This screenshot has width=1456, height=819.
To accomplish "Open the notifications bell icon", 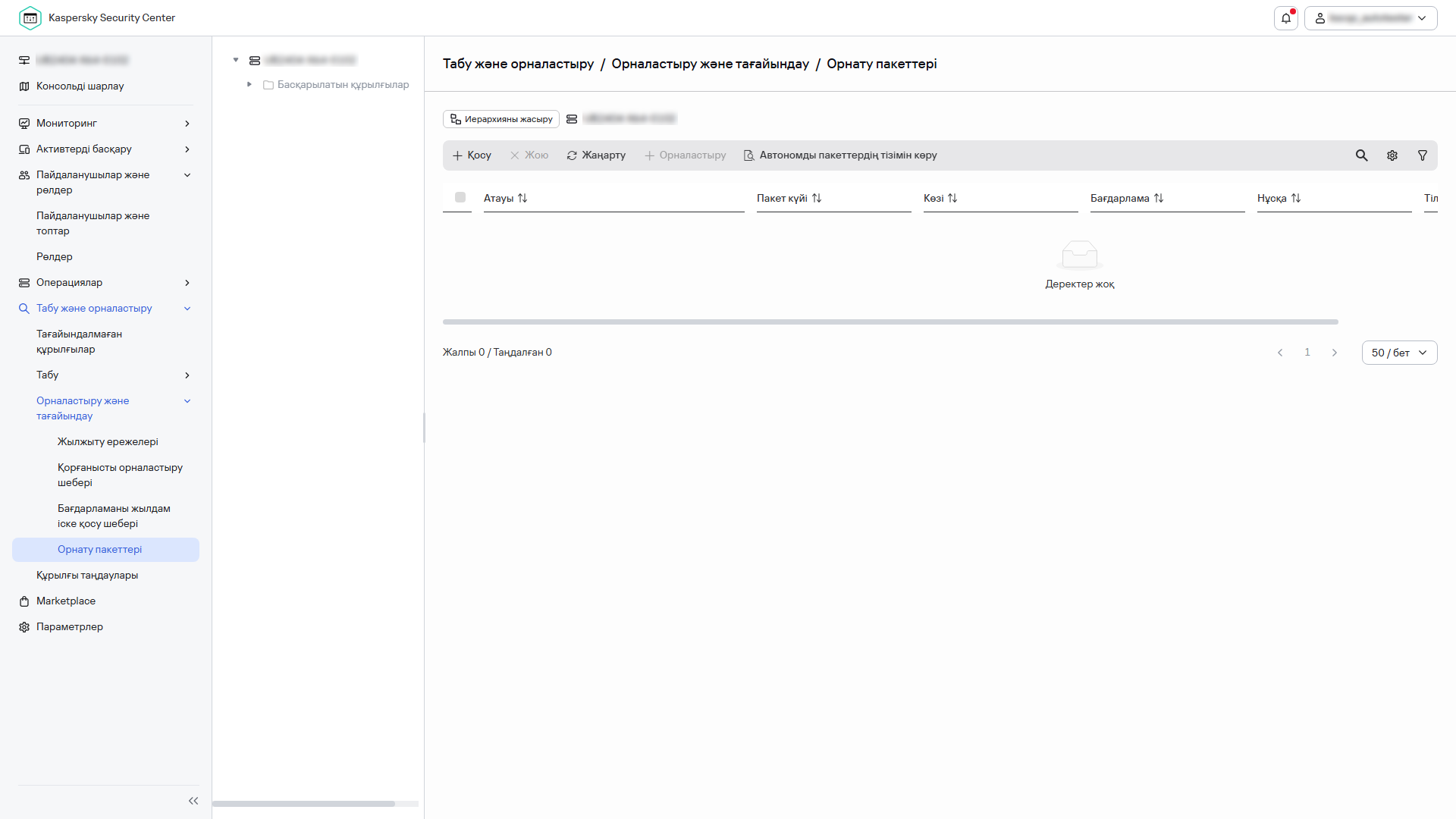I will pyautogui.click(x=1286, y=18).
